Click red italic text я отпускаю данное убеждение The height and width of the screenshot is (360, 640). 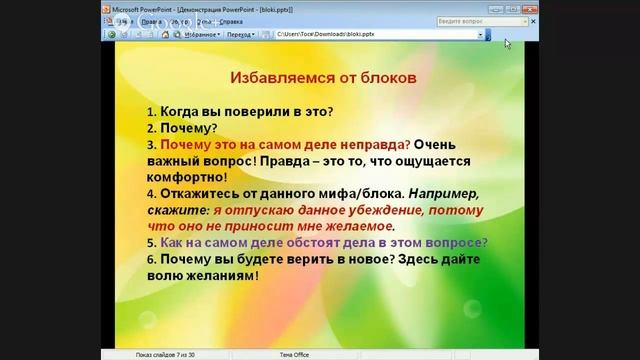(x=319, y=210)
